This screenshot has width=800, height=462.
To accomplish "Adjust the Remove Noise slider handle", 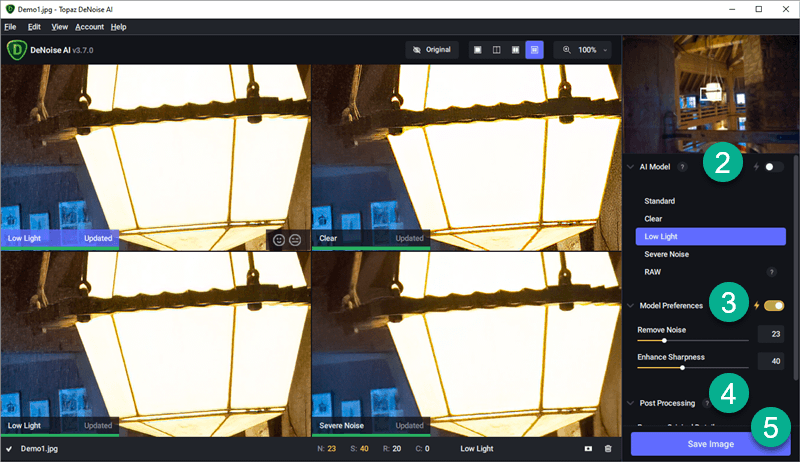I will point(664,340).
